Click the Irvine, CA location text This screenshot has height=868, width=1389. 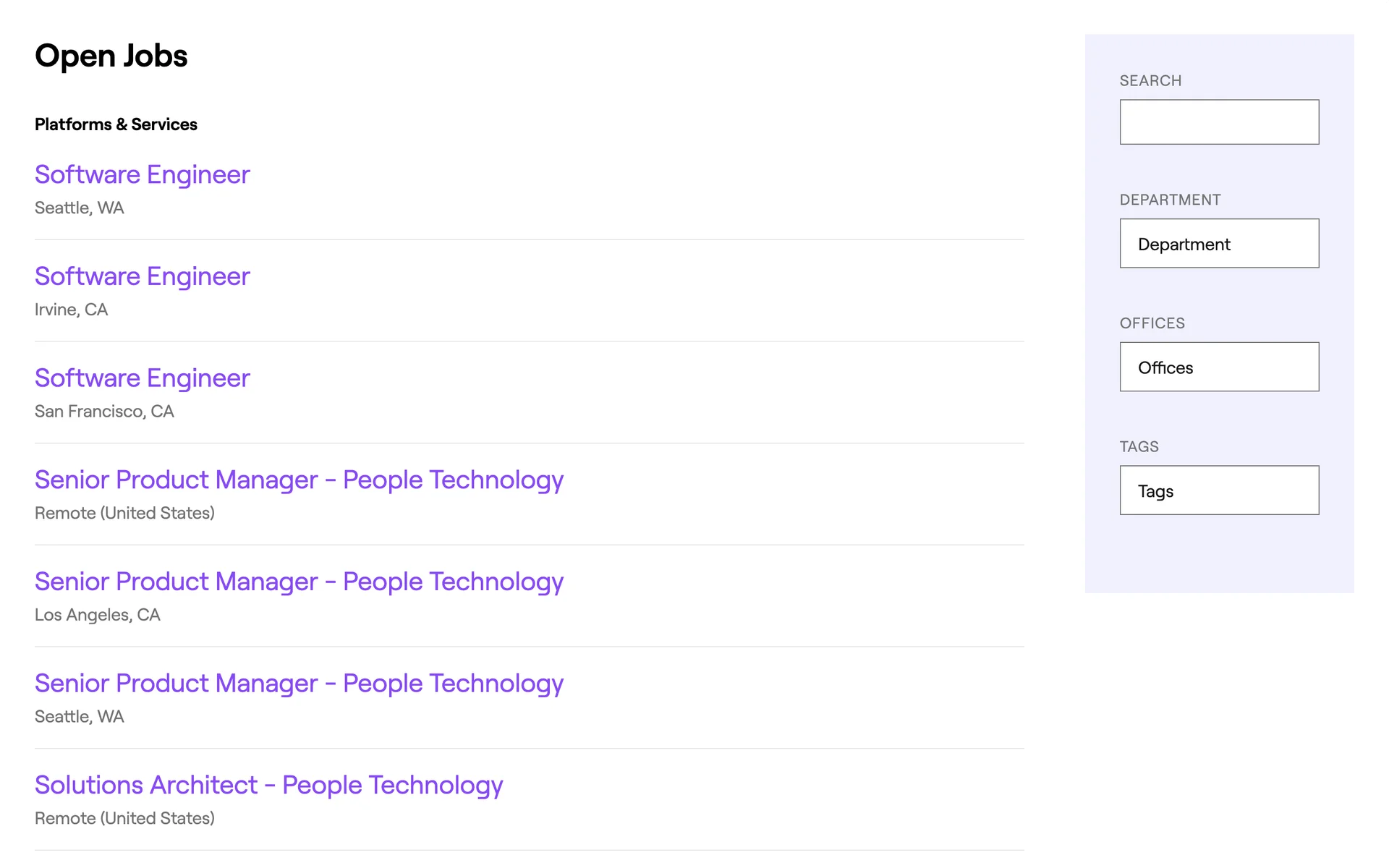click(71, 310)
